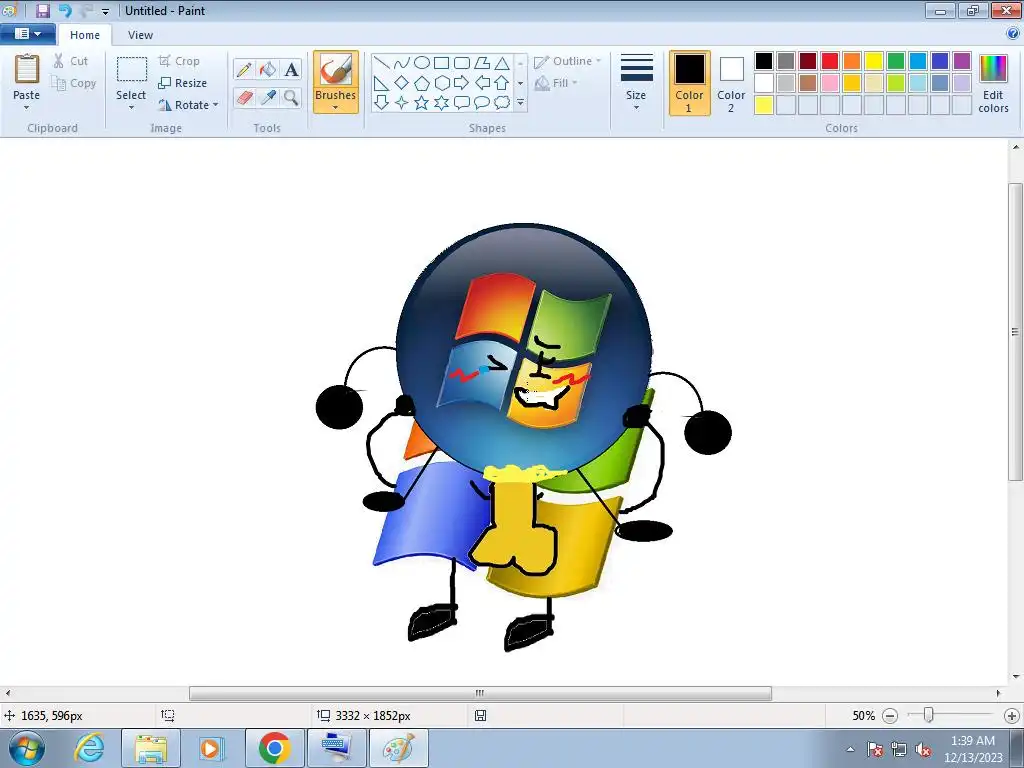Image resolution: width=1024 pixels, height=768 pixels.
Task: Choose the Rounded rectangle shape
Action: click(x=462, y=63)
